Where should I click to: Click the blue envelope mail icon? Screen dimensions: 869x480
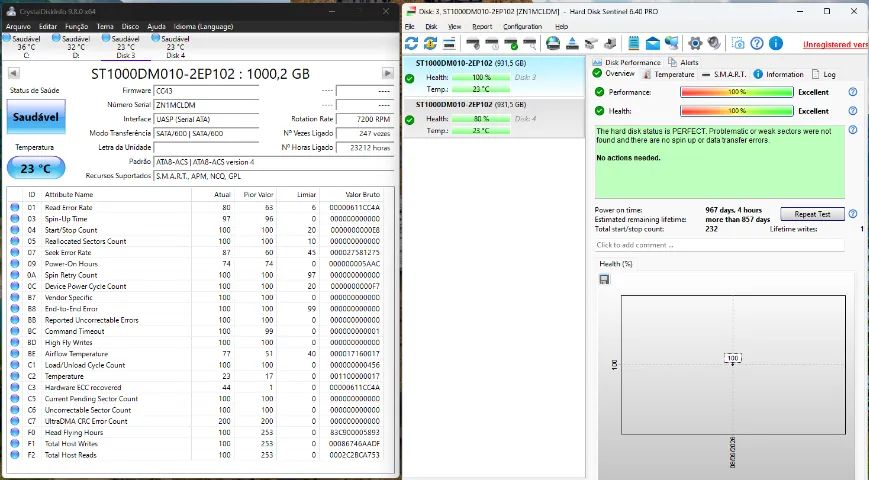pos(653,43)
